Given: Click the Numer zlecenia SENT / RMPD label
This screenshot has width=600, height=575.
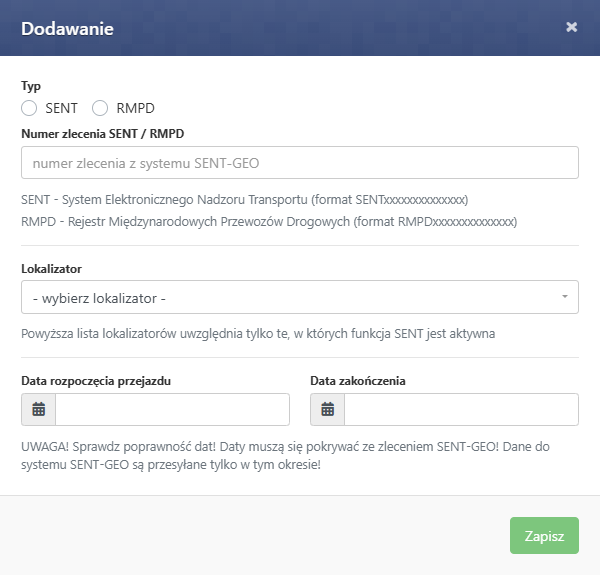Looking at the screenshot, I should pos(103,134).
